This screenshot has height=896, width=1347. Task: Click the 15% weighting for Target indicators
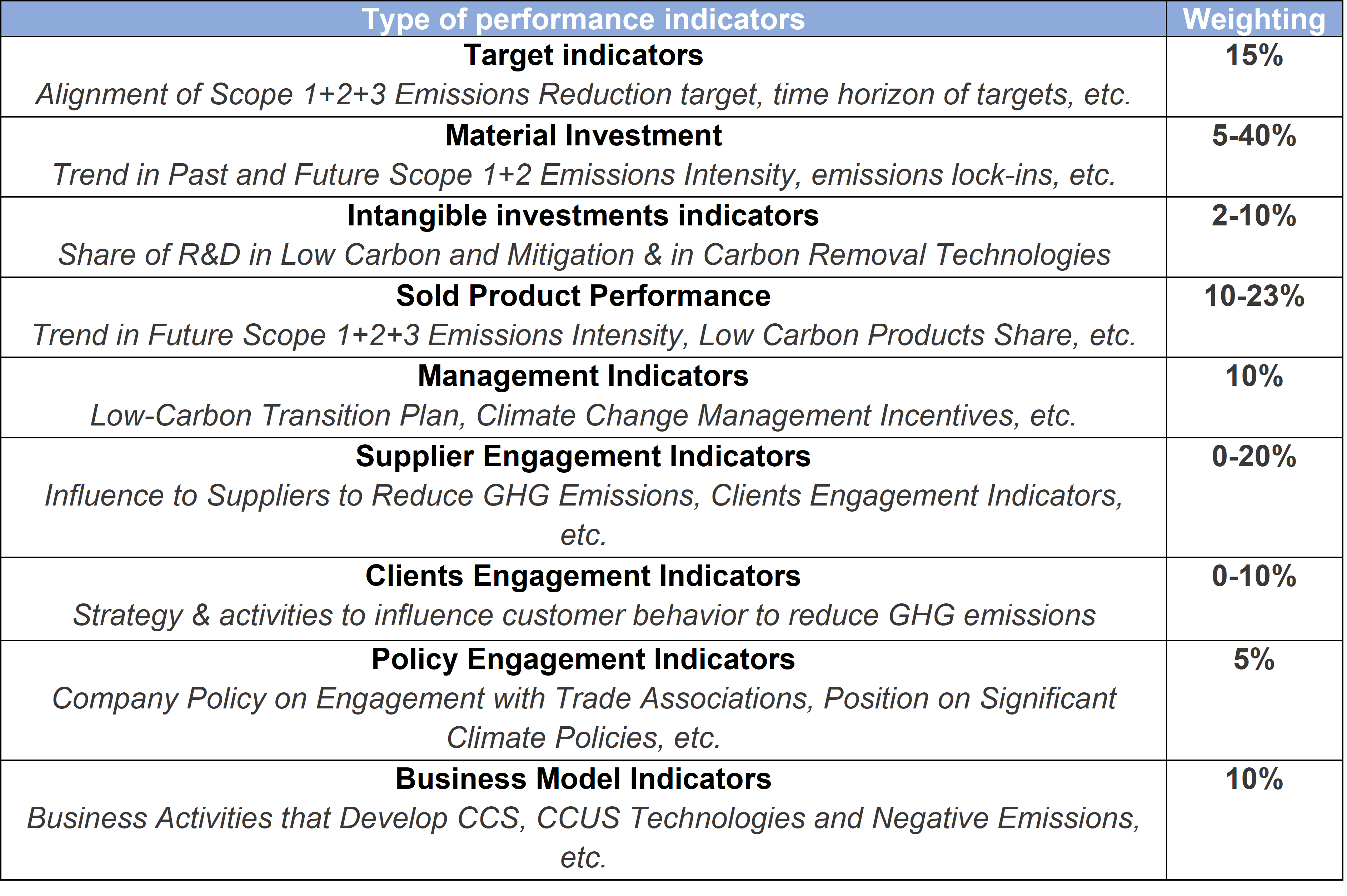[x=1253, y=55]
